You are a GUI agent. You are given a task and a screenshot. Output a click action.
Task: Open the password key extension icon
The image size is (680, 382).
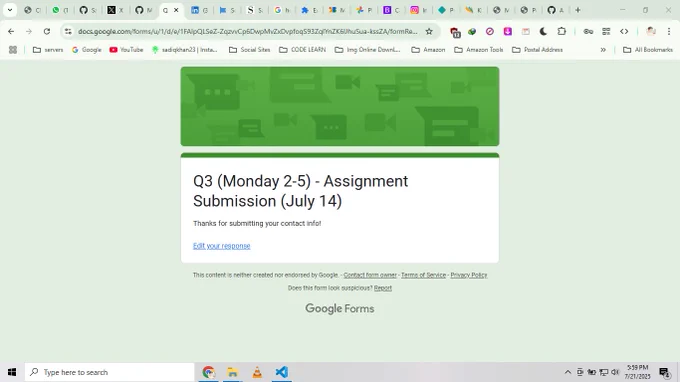588,31
